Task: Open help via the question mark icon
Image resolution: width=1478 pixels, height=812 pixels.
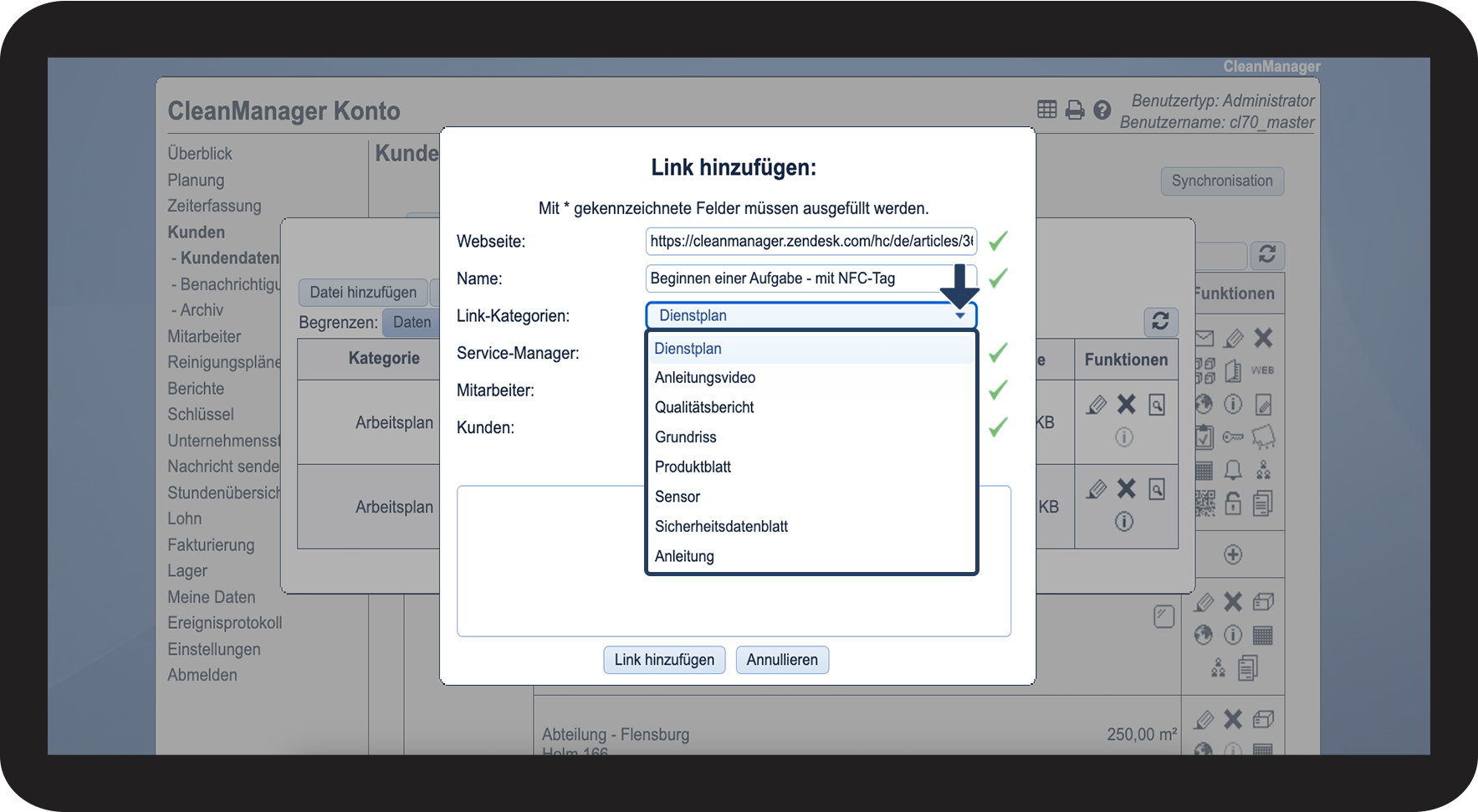Action: tap(1102, 110)
